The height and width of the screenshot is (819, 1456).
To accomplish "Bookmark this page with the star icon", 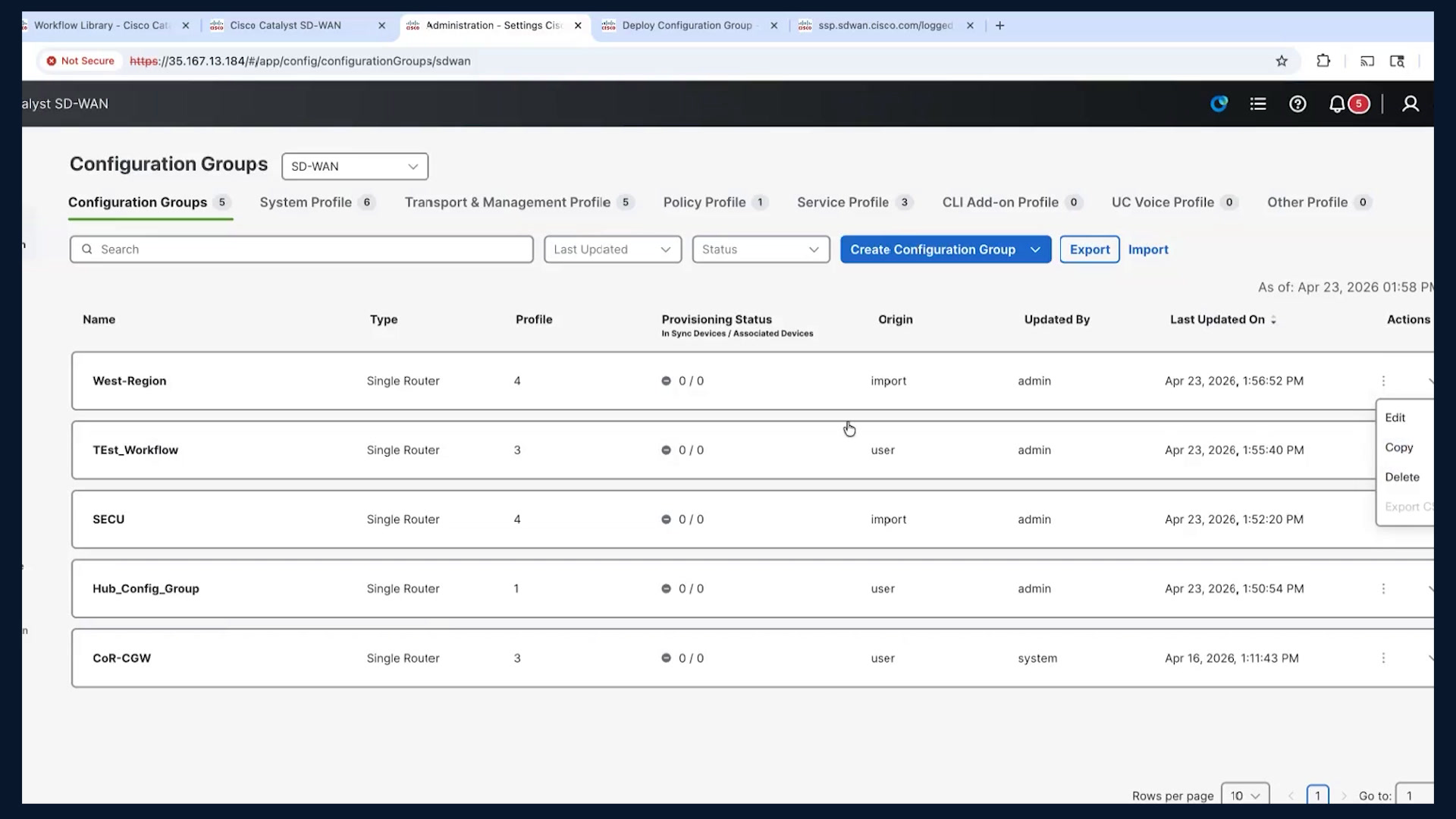I will click(x=1282, y=61).
